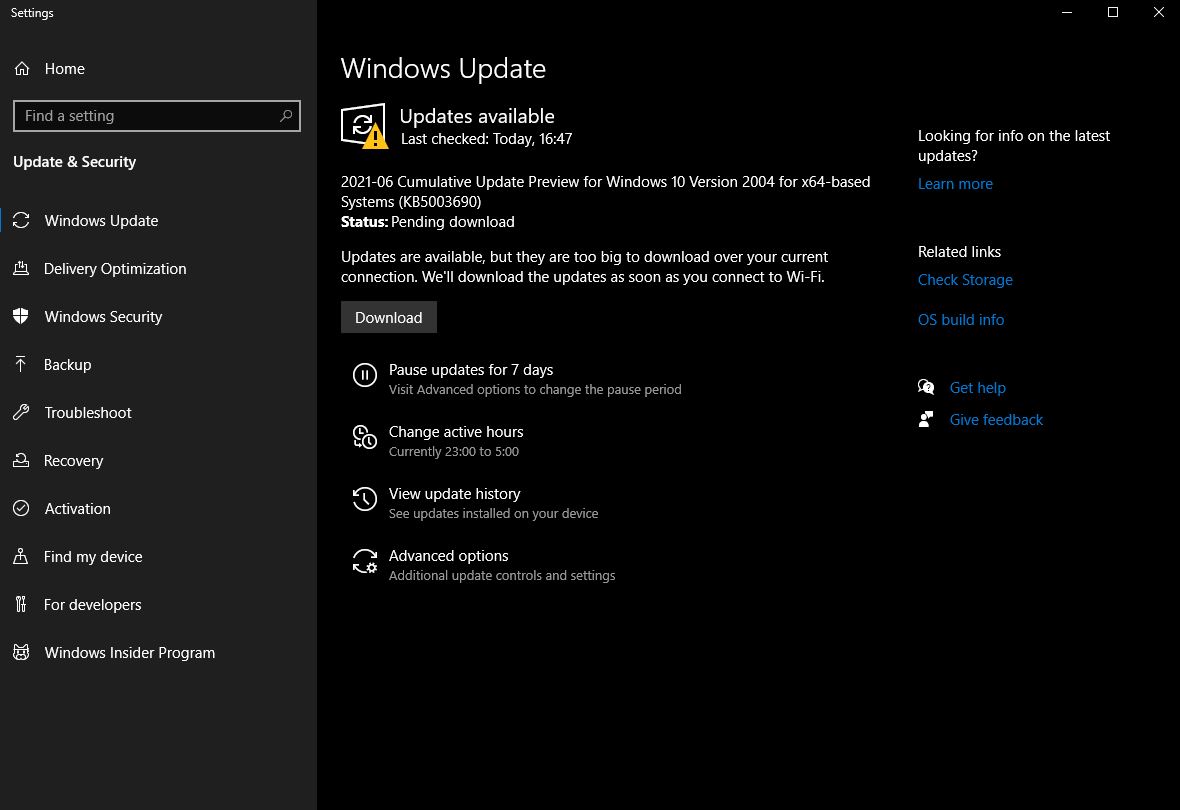This screenshot has width=1180, height=810.
Task: Click the Advanced options gear-sync icon
Action: tap(365, 561)
